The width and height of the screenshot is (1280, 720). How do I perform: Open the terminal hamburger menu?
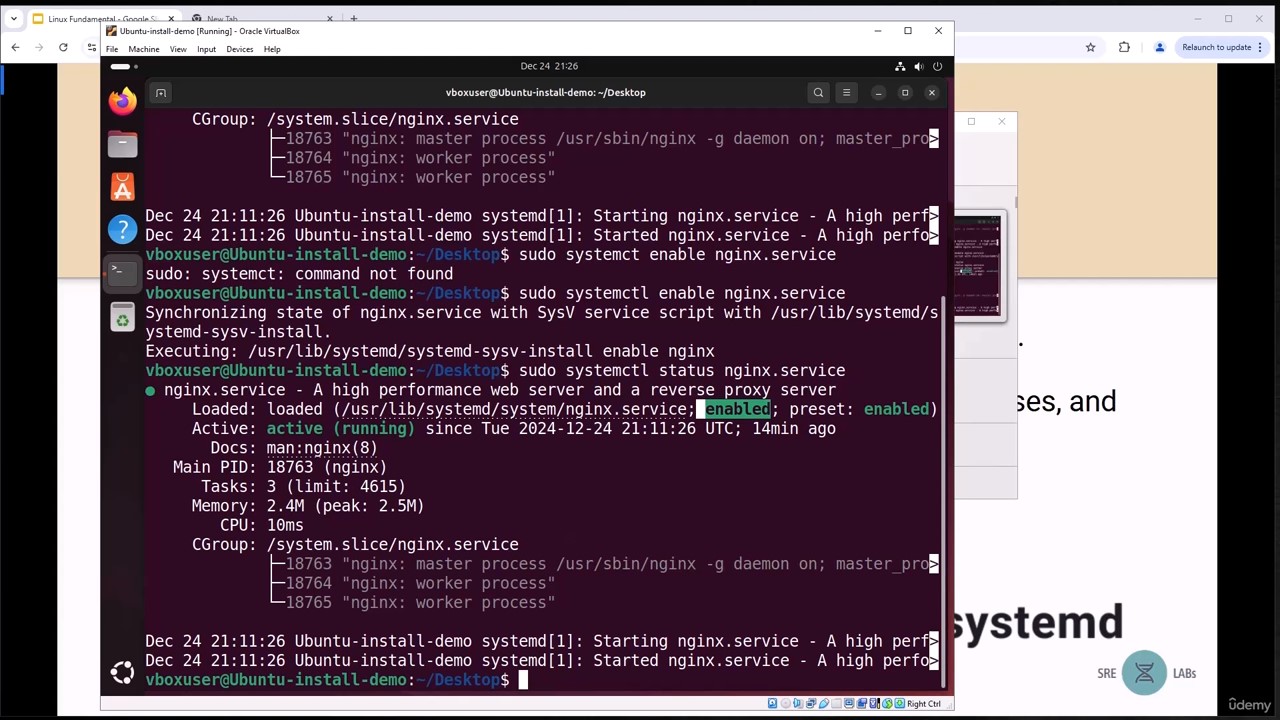[x=846, y=92]
